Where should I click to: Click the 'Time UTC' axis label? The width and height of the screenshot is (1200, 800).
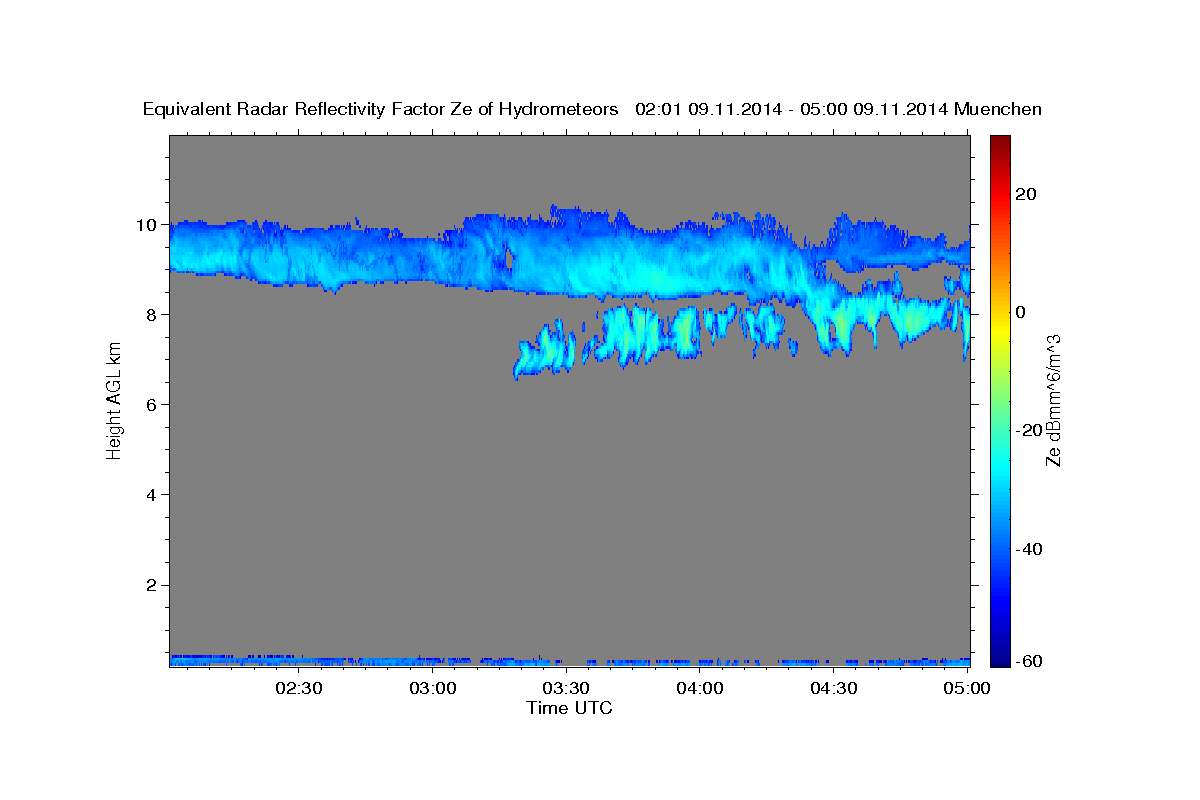[x=569, y=709]
